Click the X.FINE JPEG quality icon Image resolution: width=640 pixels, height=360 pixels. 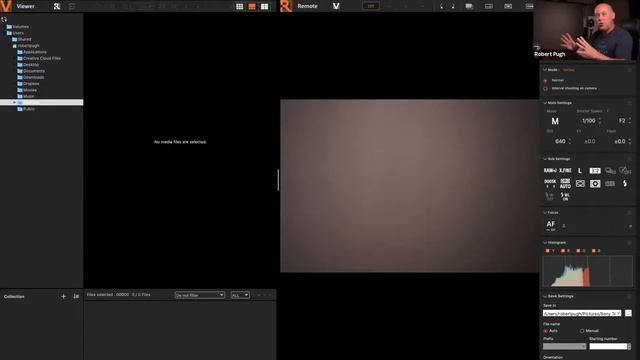[565, 170]
